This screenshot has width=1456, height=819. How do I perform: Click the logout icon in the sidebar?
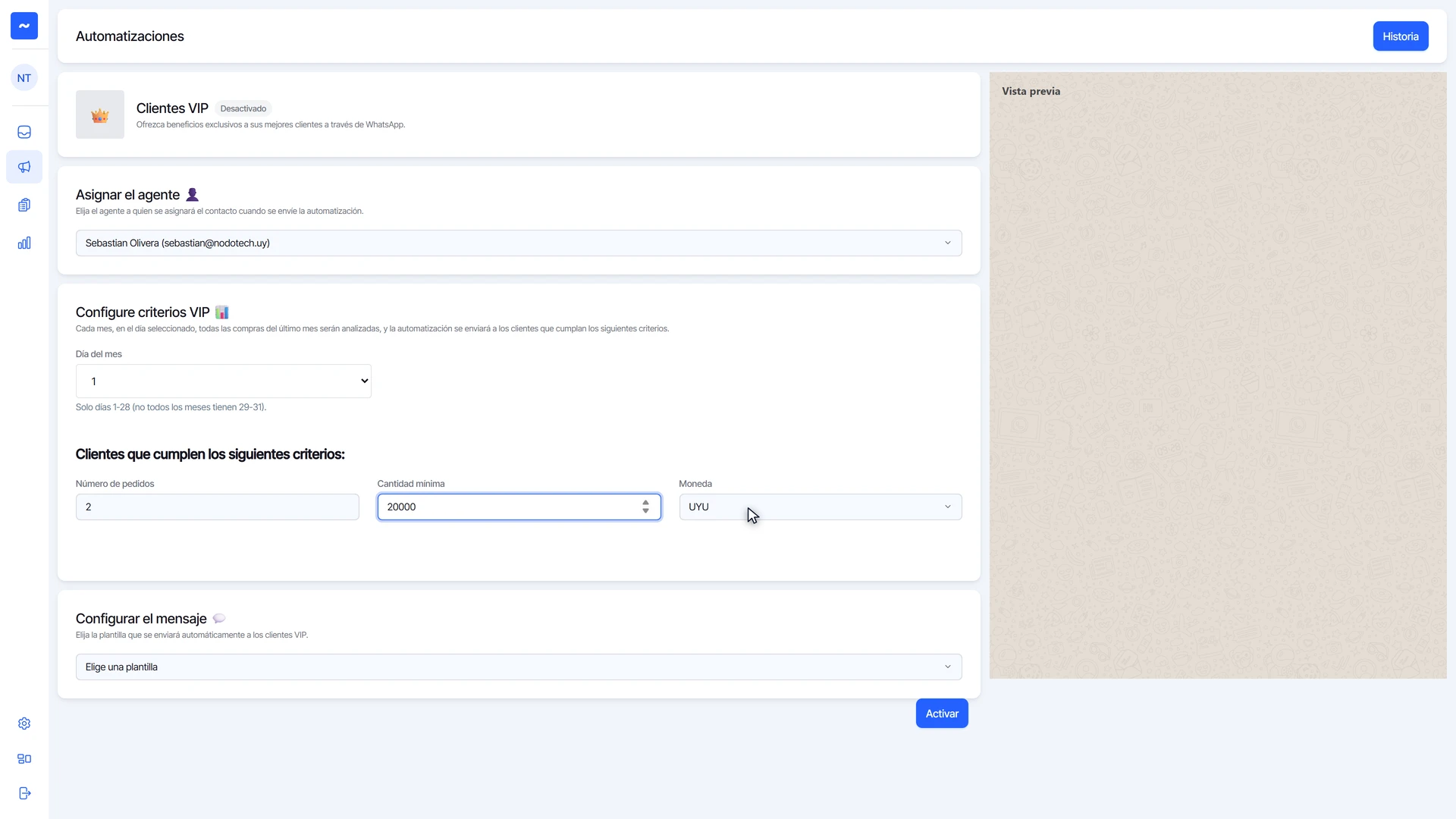coord(24,793)
